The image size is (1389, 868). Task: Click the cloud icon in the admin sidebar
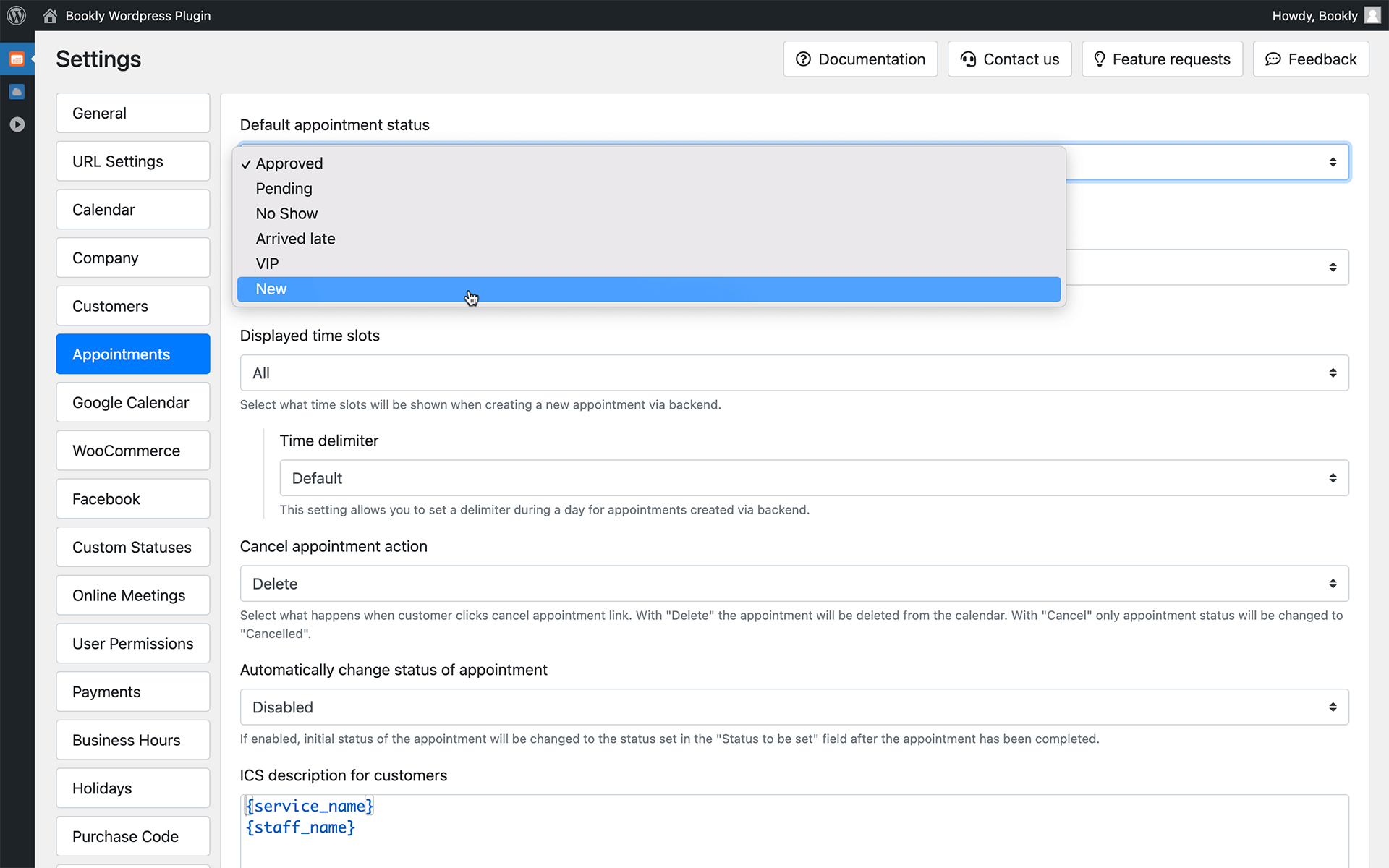[17, 92]
